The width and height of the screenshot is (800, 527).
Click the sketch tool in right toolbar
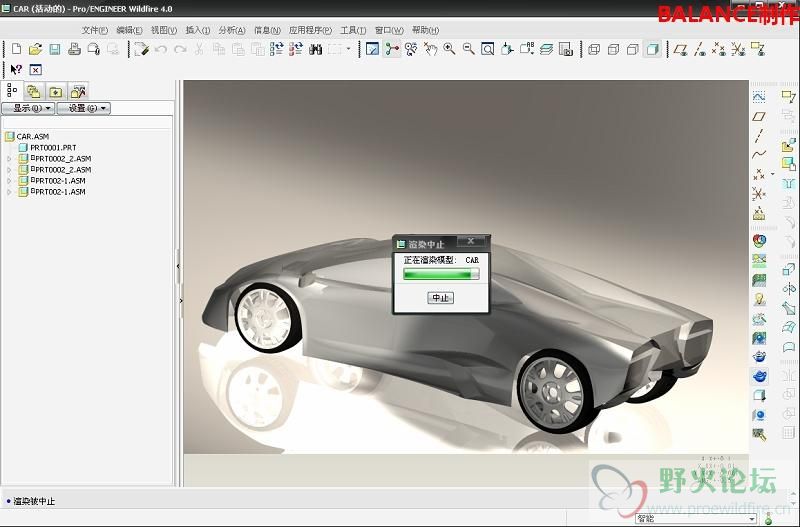759,96
